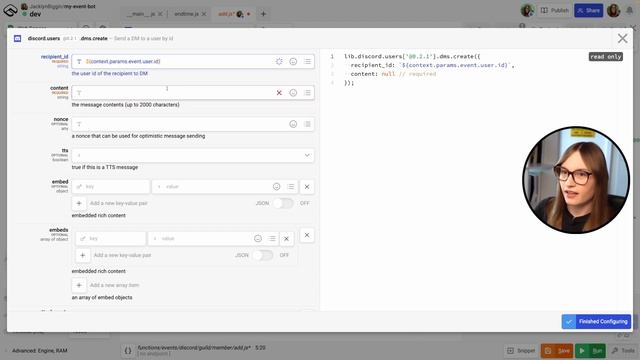Screen dimensions: 640x360
Task: Click the 'read only' badge in code panel
Action: [x=606, y=57]
